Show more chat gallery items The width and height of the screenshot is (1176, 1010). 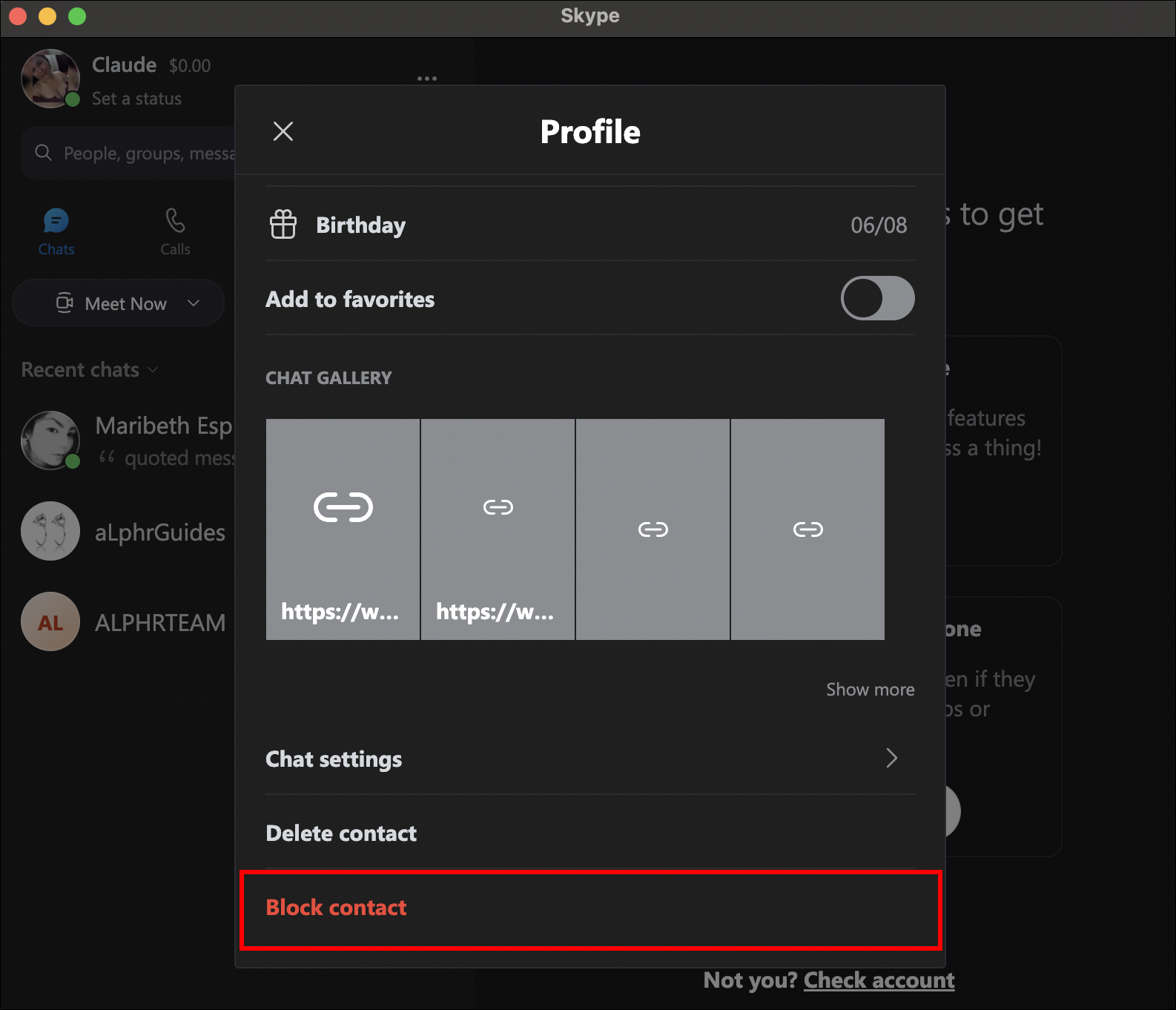click(870, 690)
